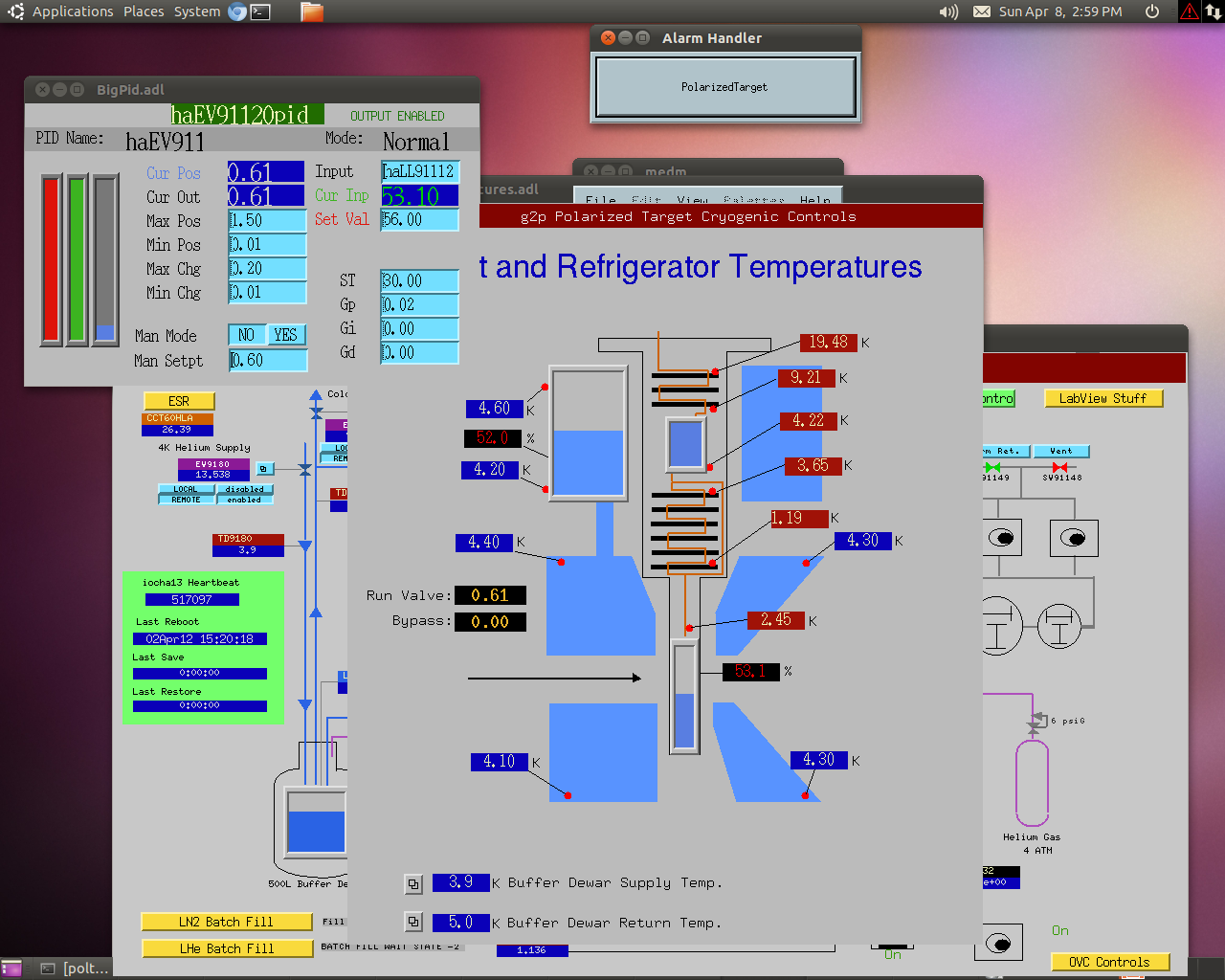Image resolution: width=1225 pixels, height=980 pixels.
Task: Click the valve symbol on 4K Helium Supply line
Action: [x=305, y=470]
